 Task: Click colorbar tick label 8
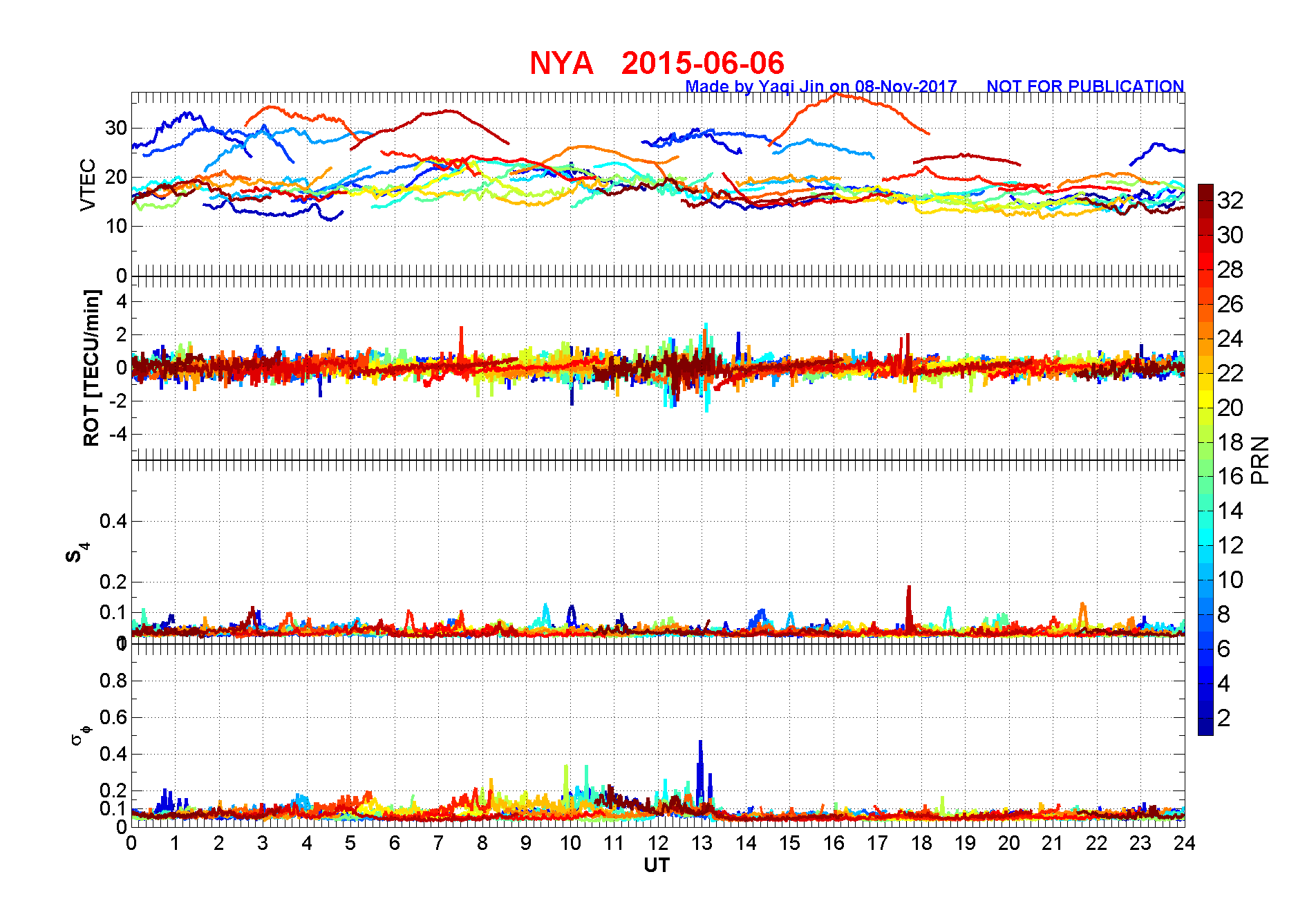click(1224, 614)
